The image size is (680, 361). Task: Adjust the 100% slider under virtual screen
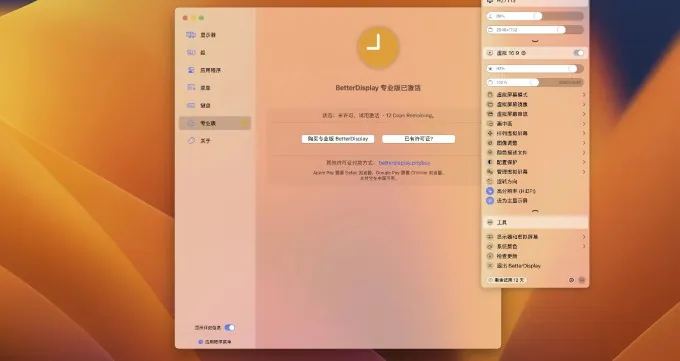[535, 82]
